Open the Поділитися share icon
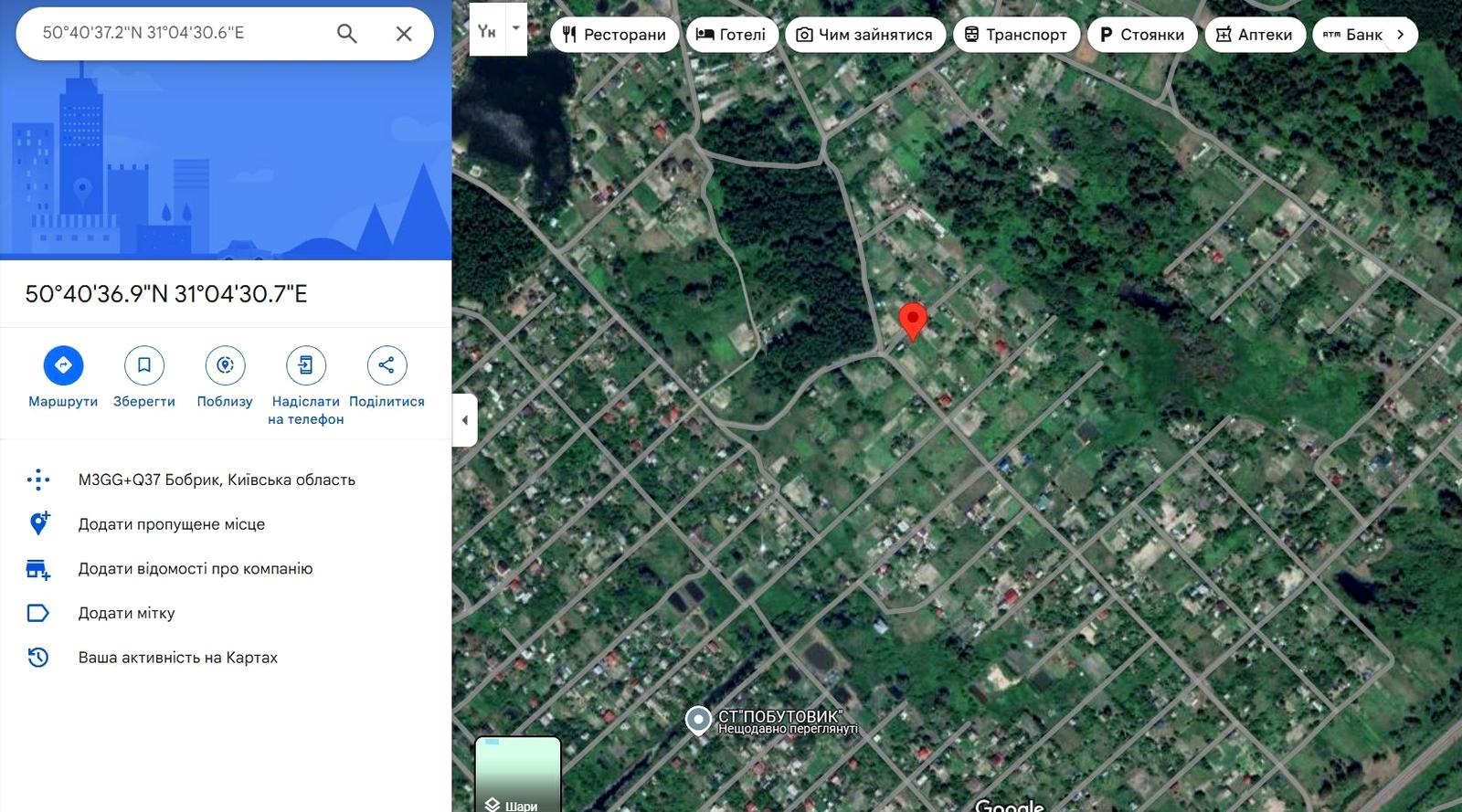The image size is (1462, 812). (x=387, y=365)
